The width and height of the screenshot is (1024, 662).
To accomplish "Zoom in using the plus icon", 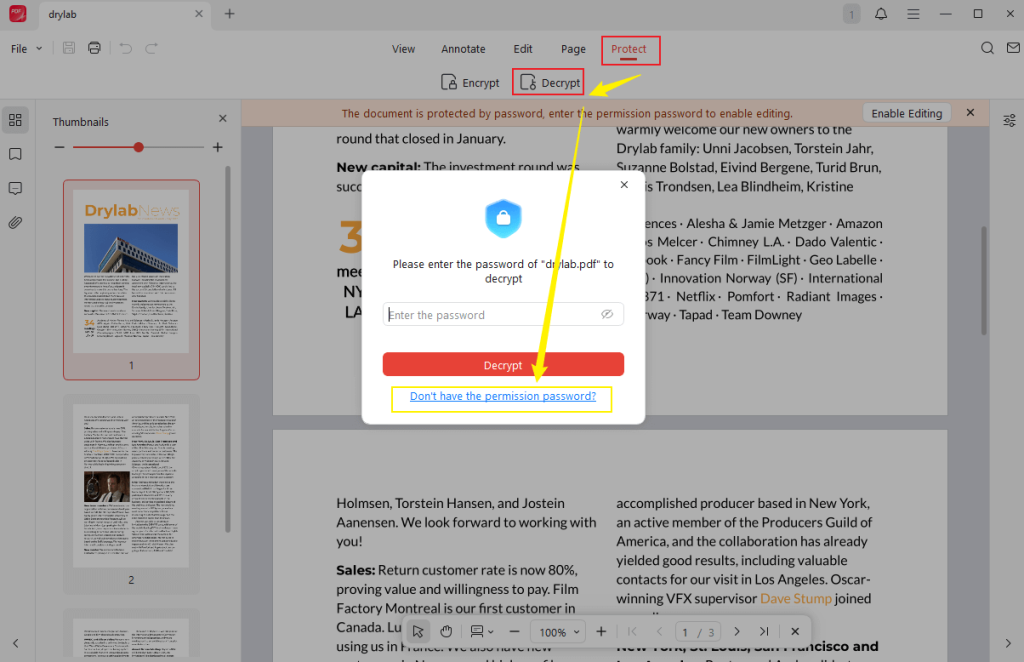I will pyautogui.click(x=600, y=631).
